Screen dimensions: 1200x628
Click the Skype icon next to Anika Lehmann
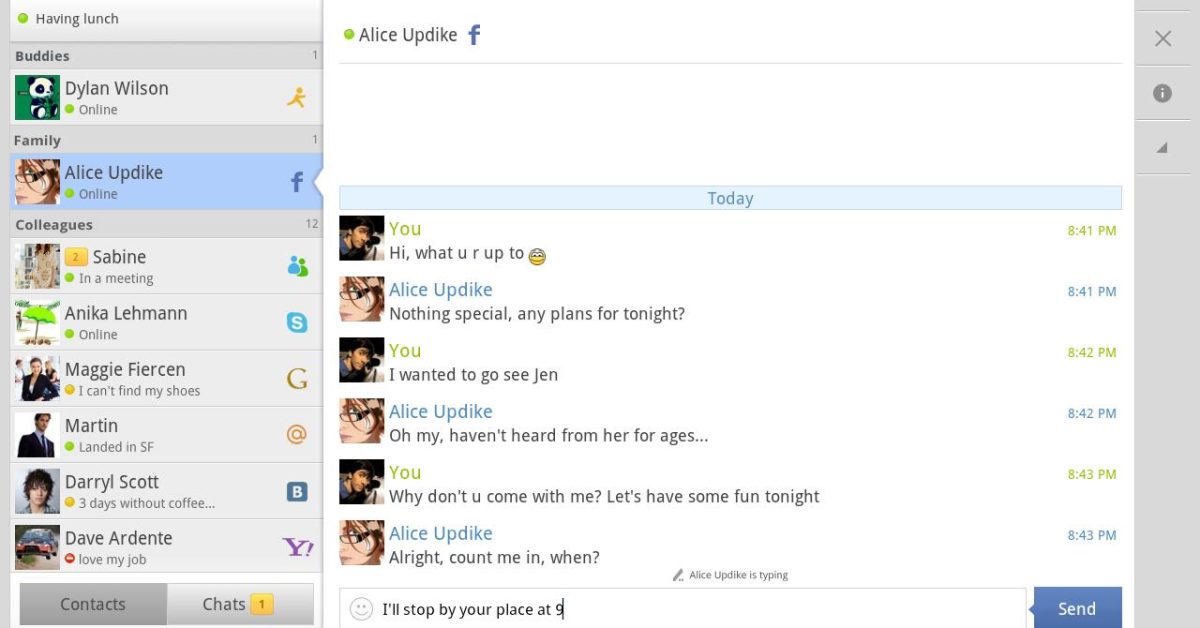coord(297,322)
